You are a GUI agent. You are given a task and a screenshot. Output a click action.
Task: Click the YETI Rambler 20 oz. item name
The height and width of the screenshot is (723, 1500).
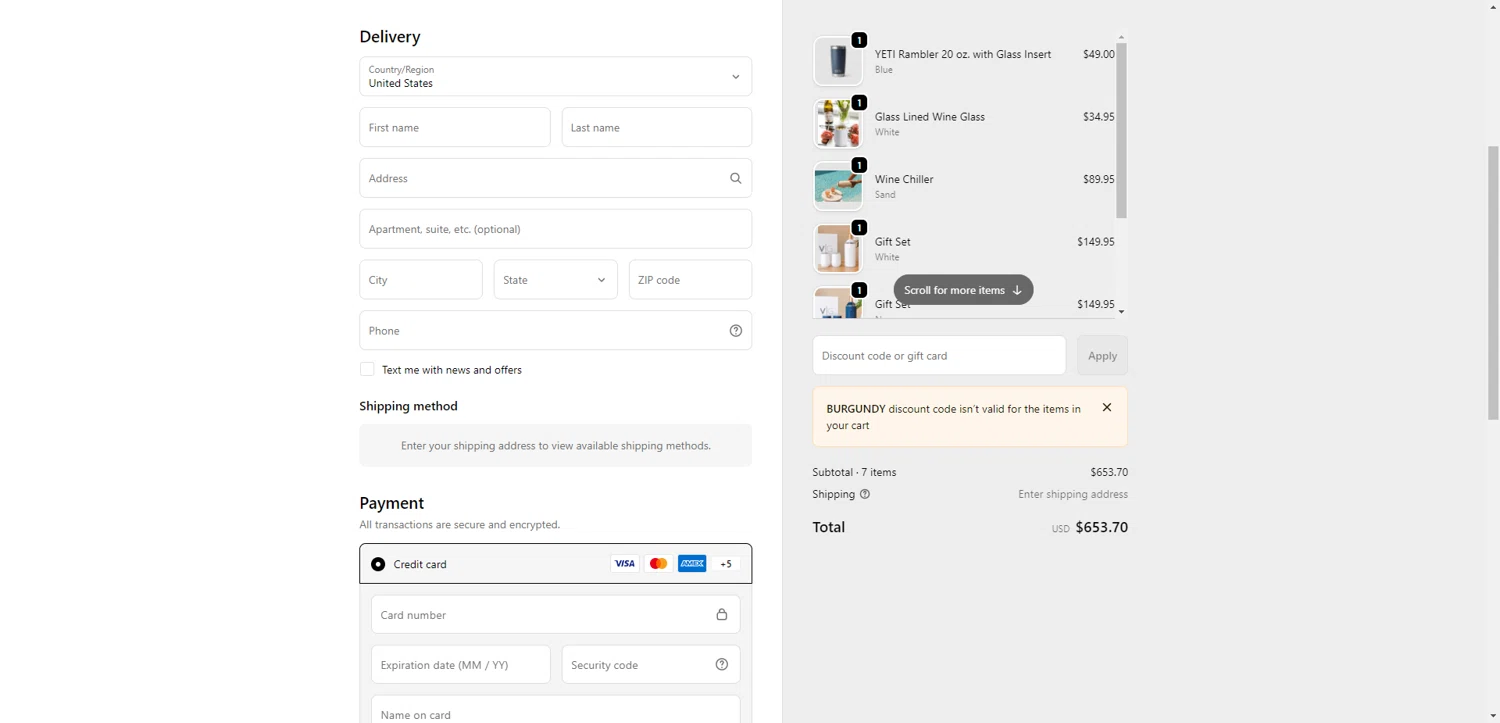(x=963, y=54)
